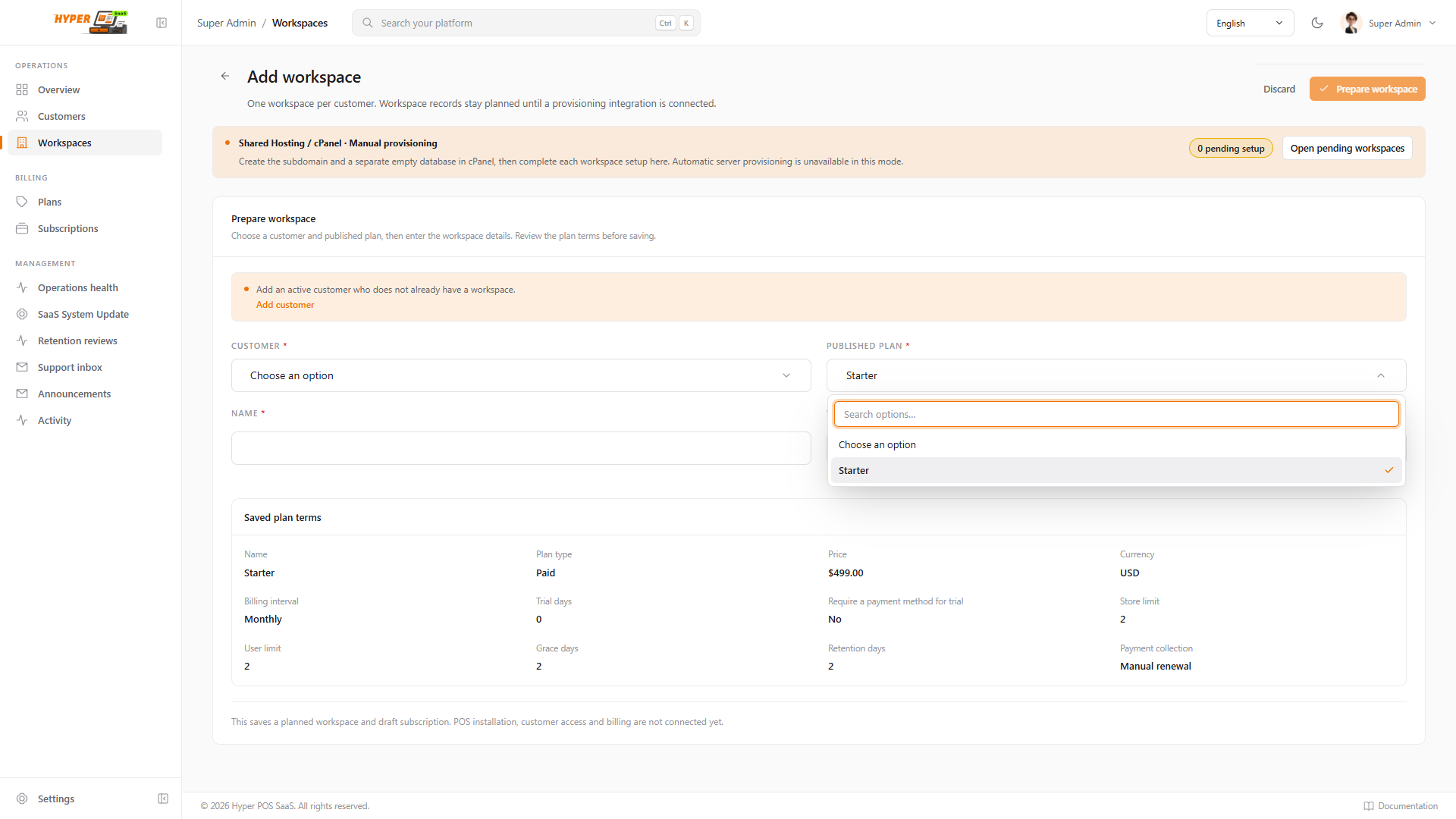Click the Operations health pulse icon
Viewport: 1456px width, 819px height.
pos(22,287)
